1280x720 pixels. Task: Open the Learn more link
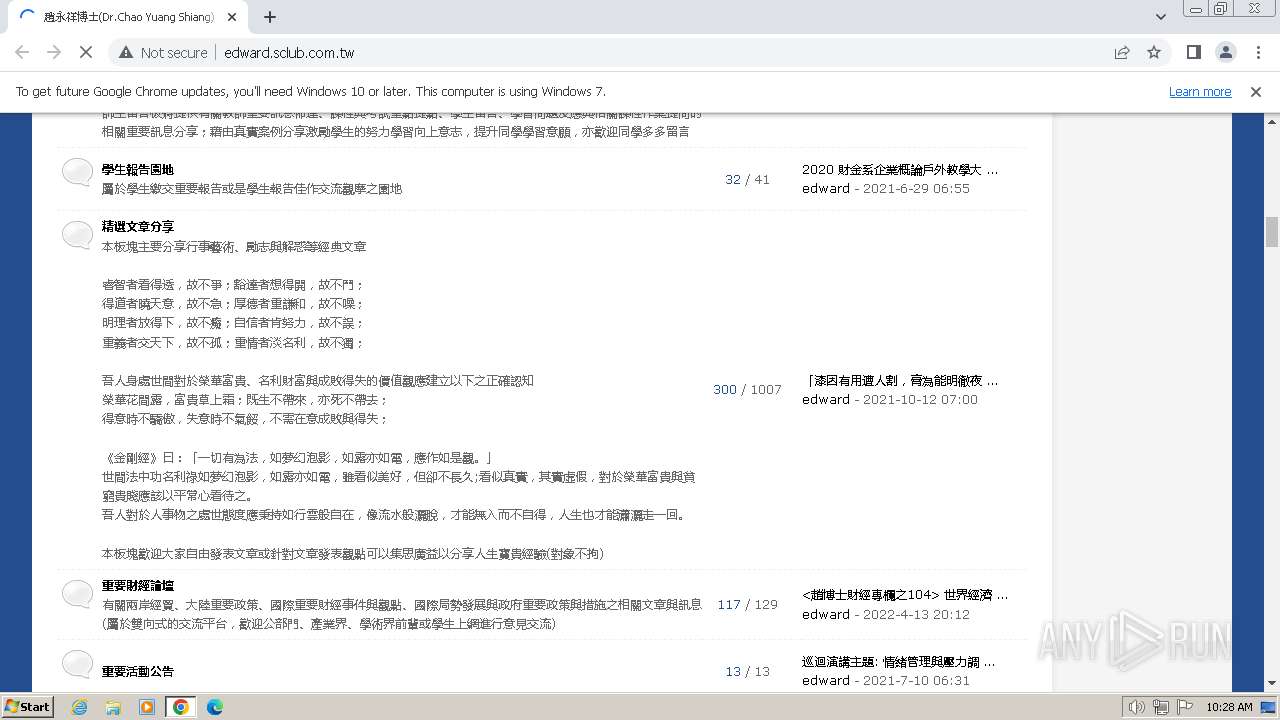tap(1200, 91)
